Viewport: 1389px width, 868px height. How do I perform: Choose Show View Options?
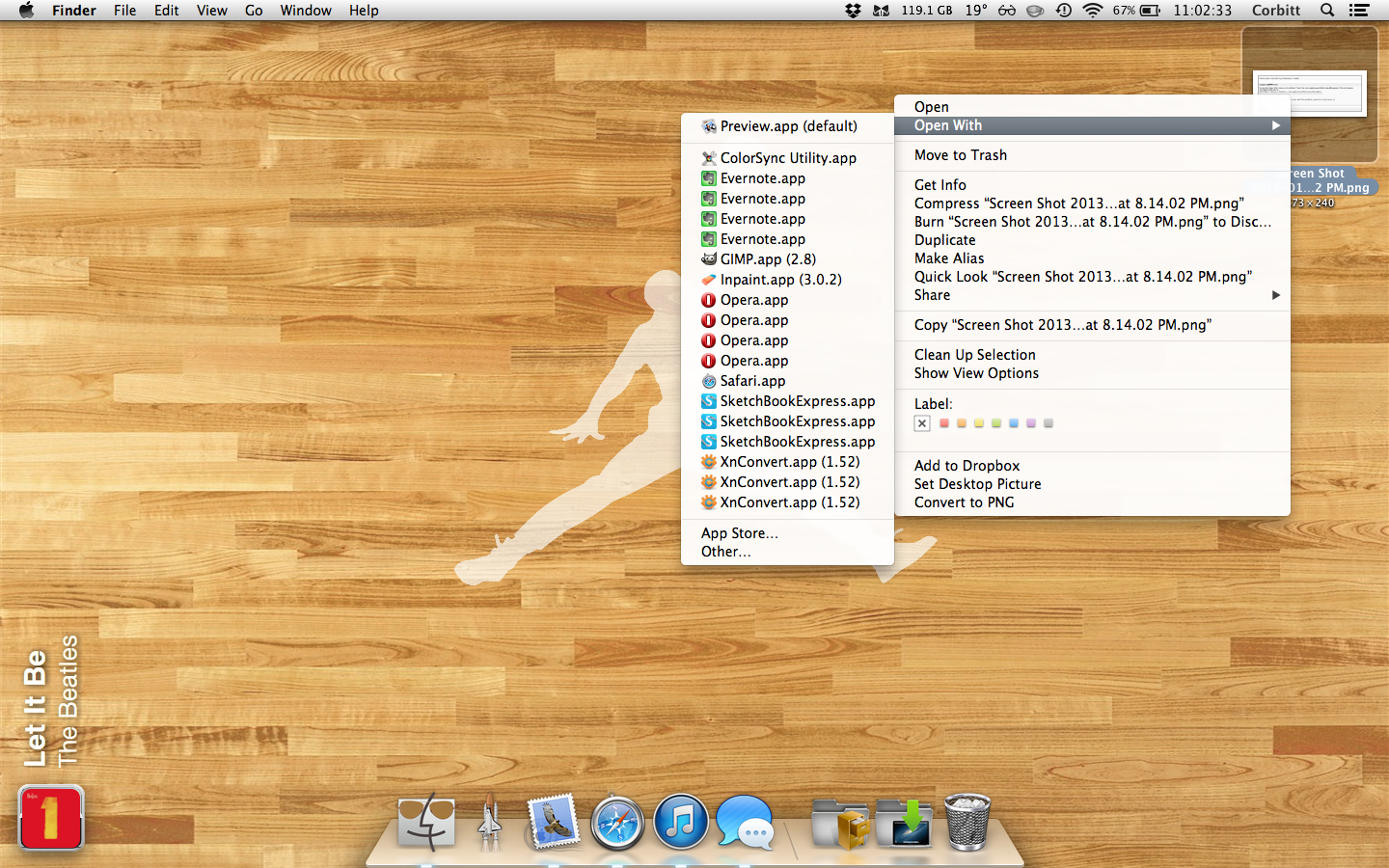point(1092,373)
